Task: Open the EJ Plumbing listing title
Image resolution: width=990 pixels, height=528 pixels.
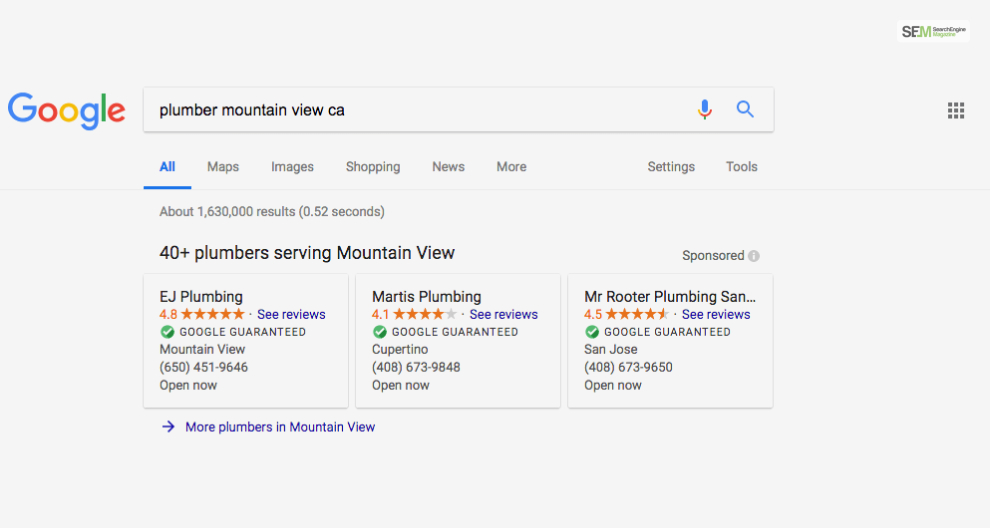Action: (201, 297)
